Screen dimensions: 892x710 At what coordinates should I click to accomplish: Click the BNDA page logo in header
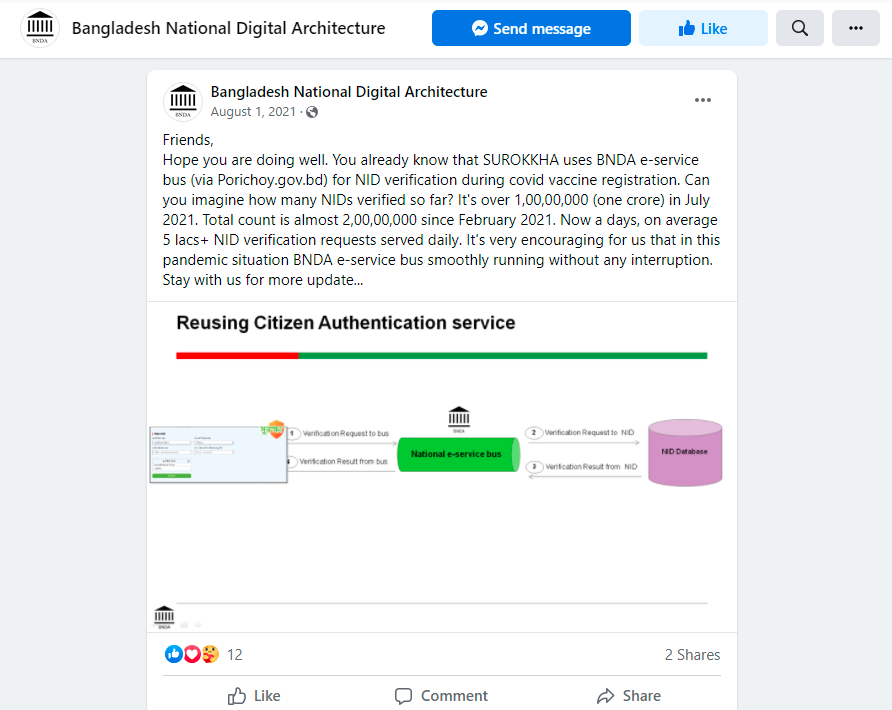click(40, 28)
